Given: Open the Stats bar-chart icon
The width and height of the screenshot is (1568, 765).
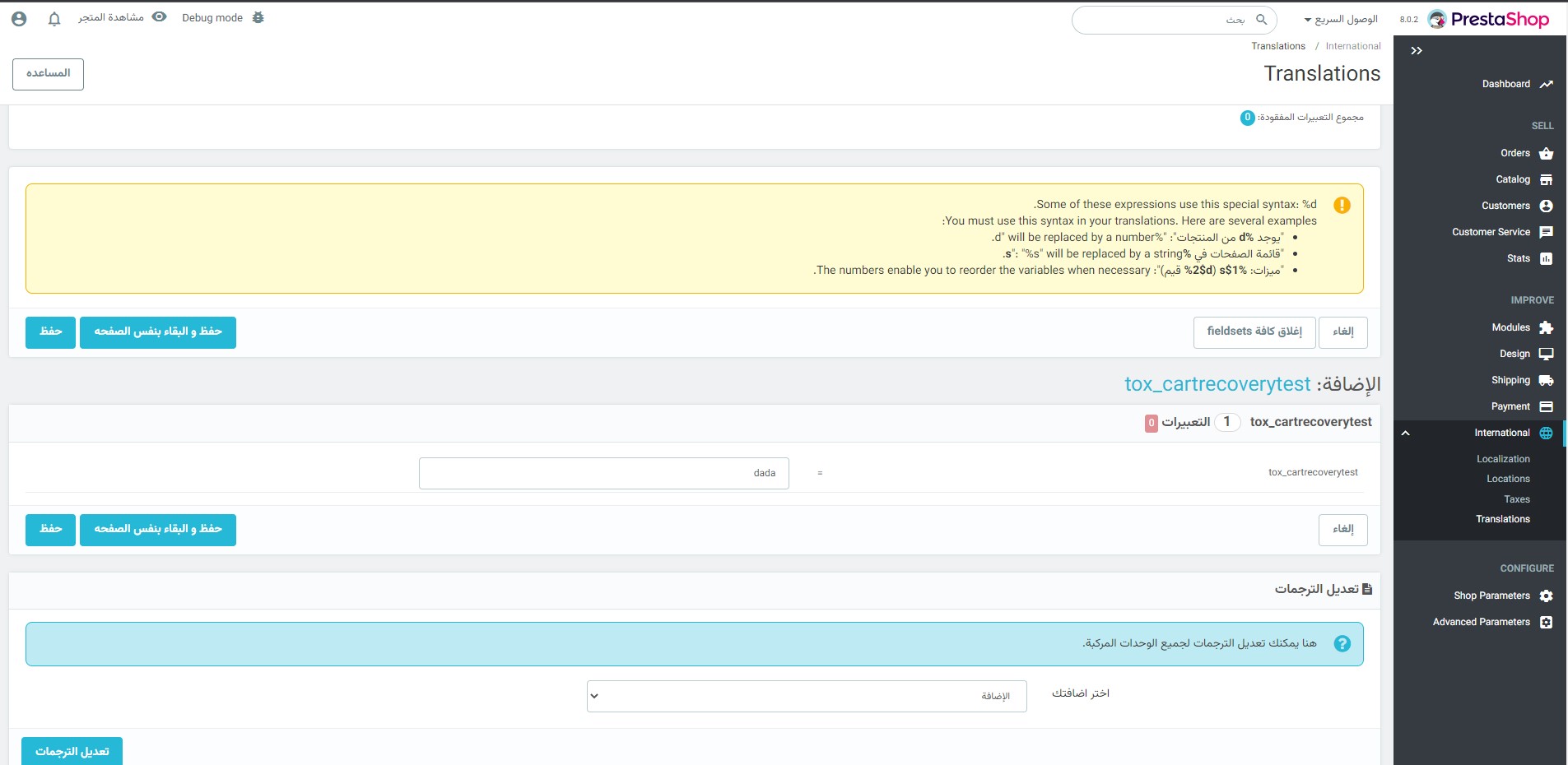Looking at the screenshot, I should click(x=1545, y=258).
